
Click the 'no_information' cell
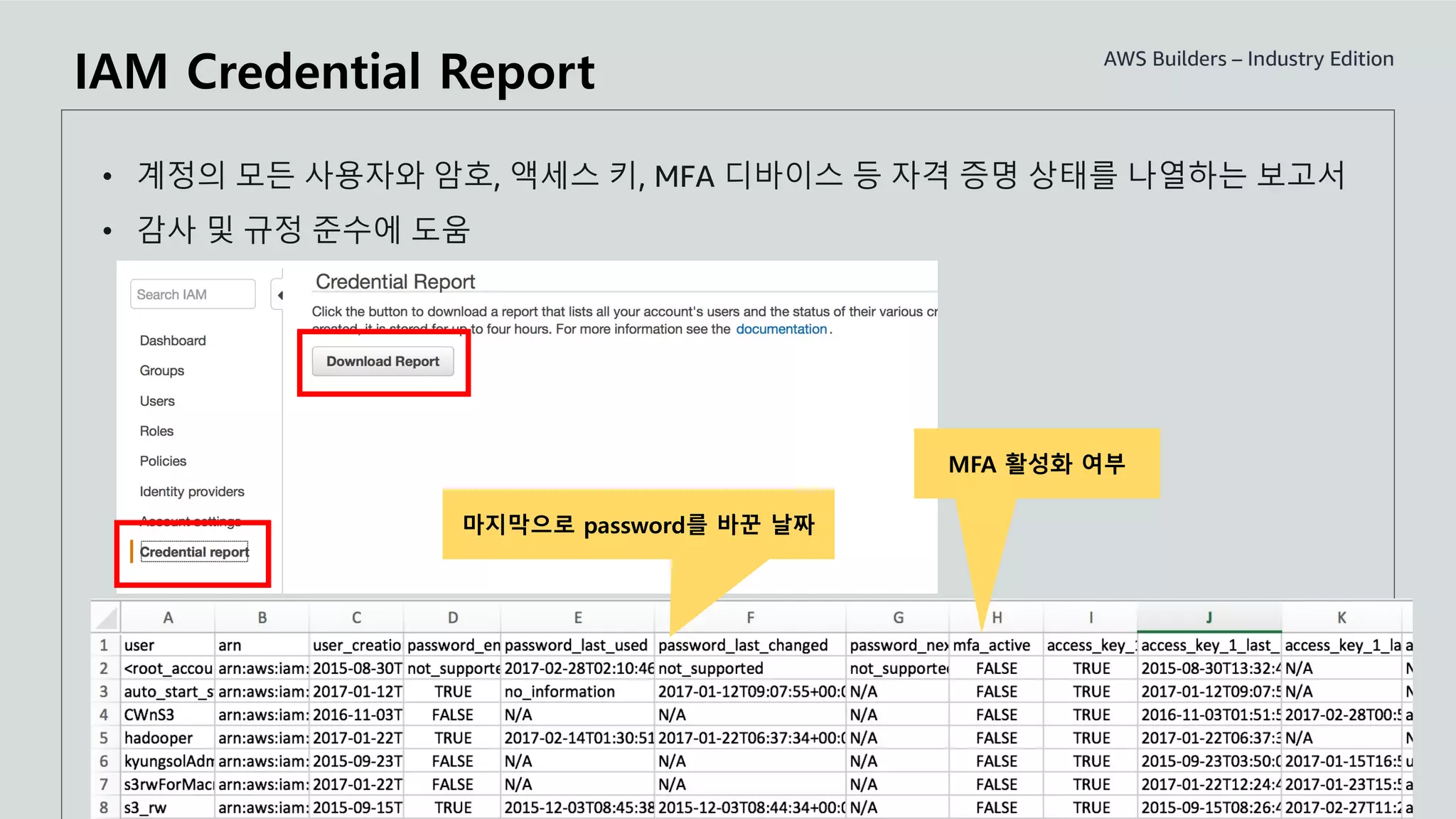578,692
